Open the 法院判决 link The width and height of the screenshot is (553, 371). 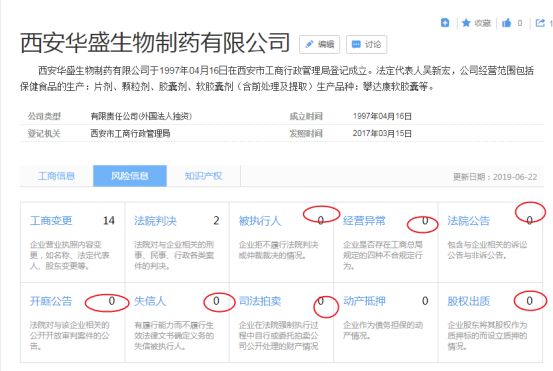(x=156, y=221)
